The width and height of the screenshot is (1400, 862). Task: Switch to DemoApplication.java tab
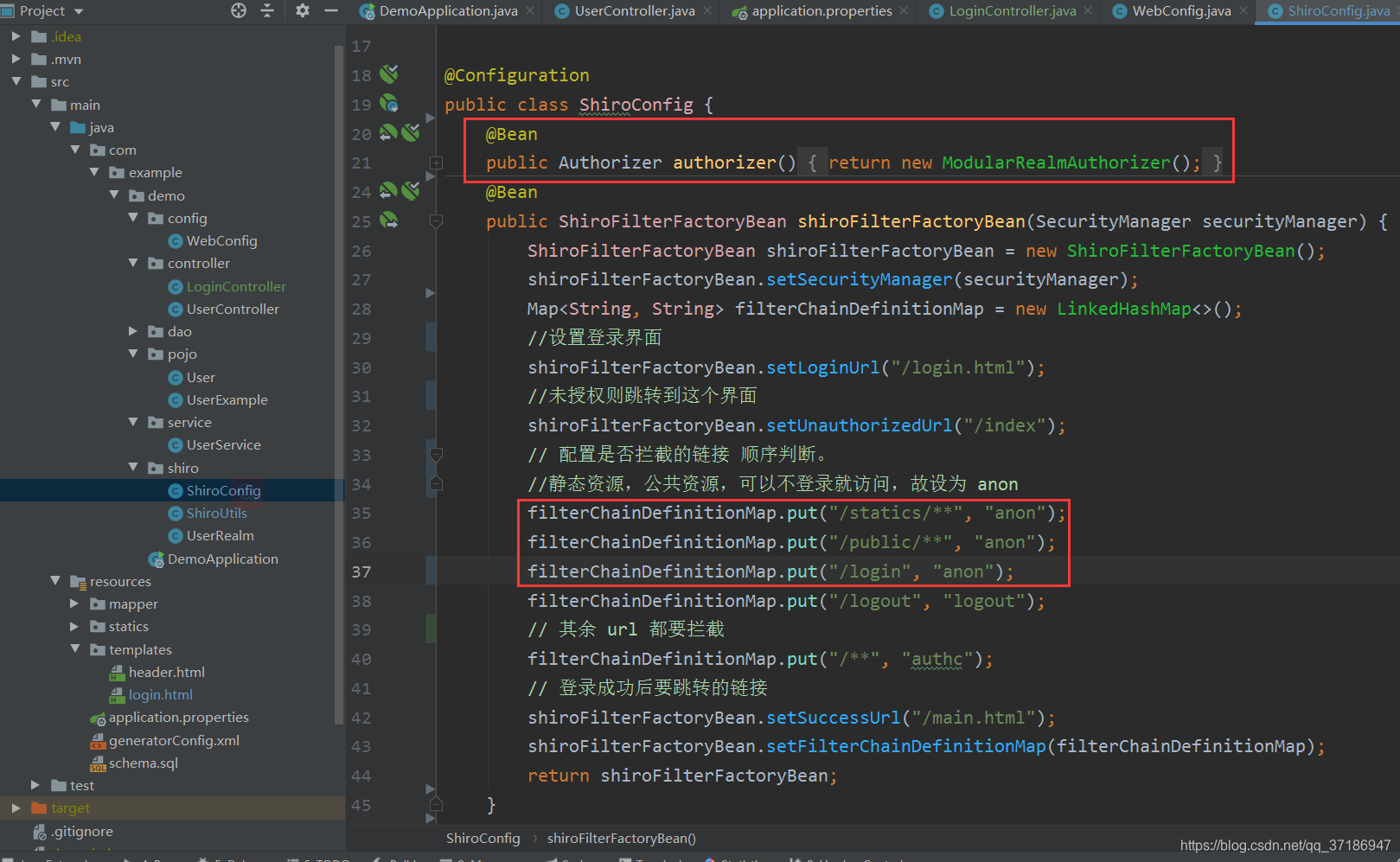coord(448,11)
